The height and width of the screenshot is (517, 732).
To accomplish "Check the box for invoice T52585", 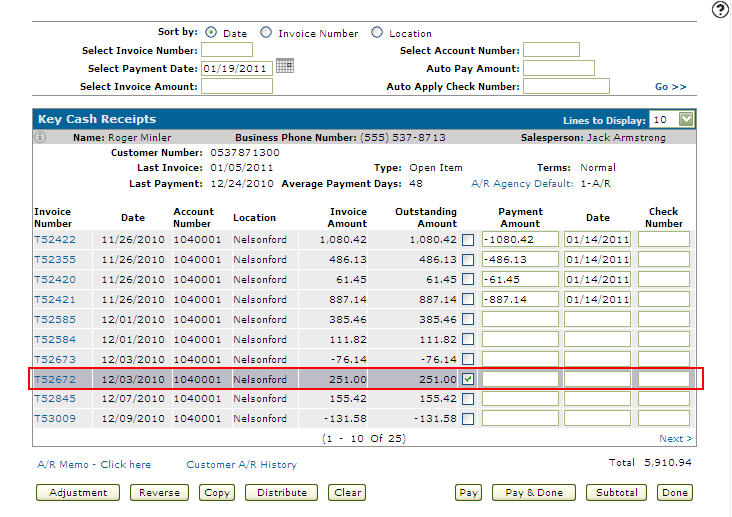I will click(469, 319).
